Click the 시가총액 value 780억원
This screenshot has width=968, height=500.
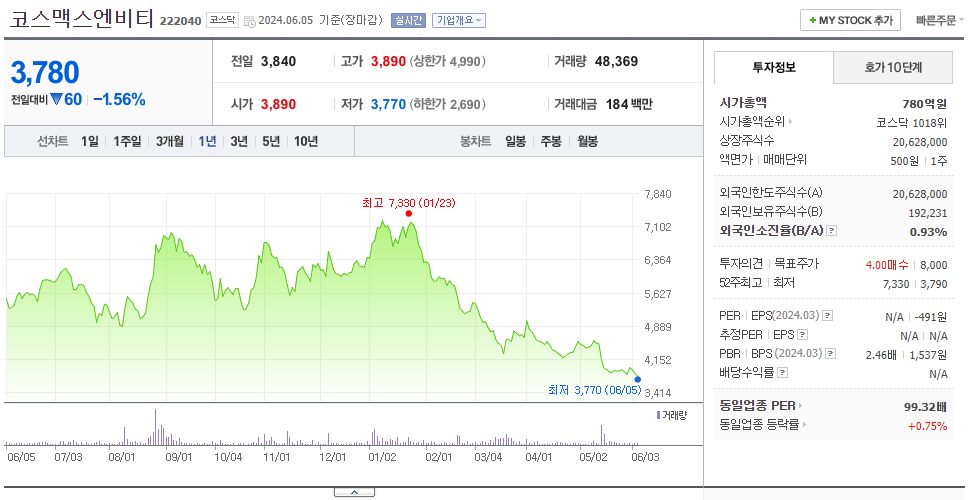click(x=924, y=104)
